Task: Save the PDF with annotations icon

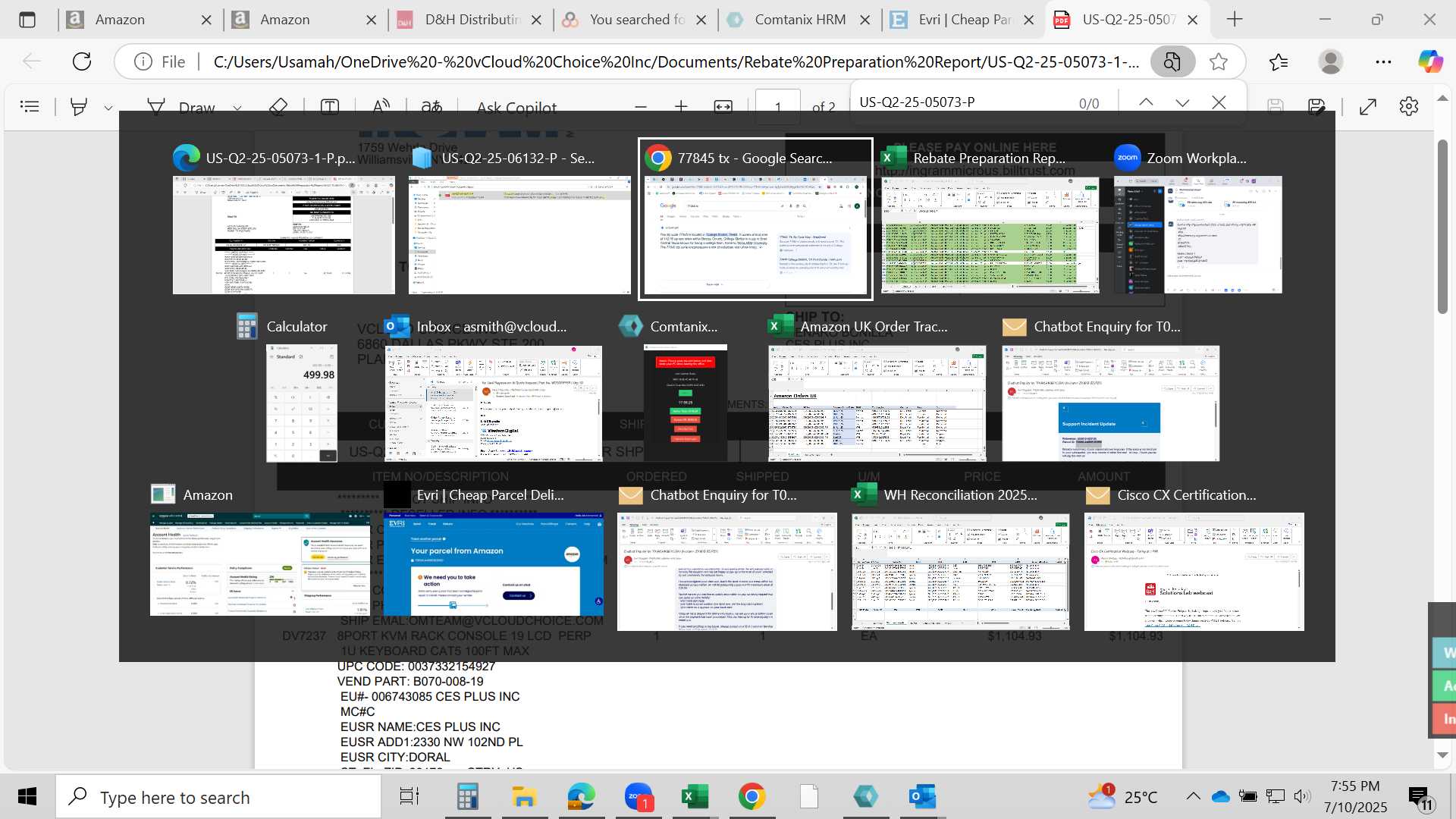Action: 1317,107
